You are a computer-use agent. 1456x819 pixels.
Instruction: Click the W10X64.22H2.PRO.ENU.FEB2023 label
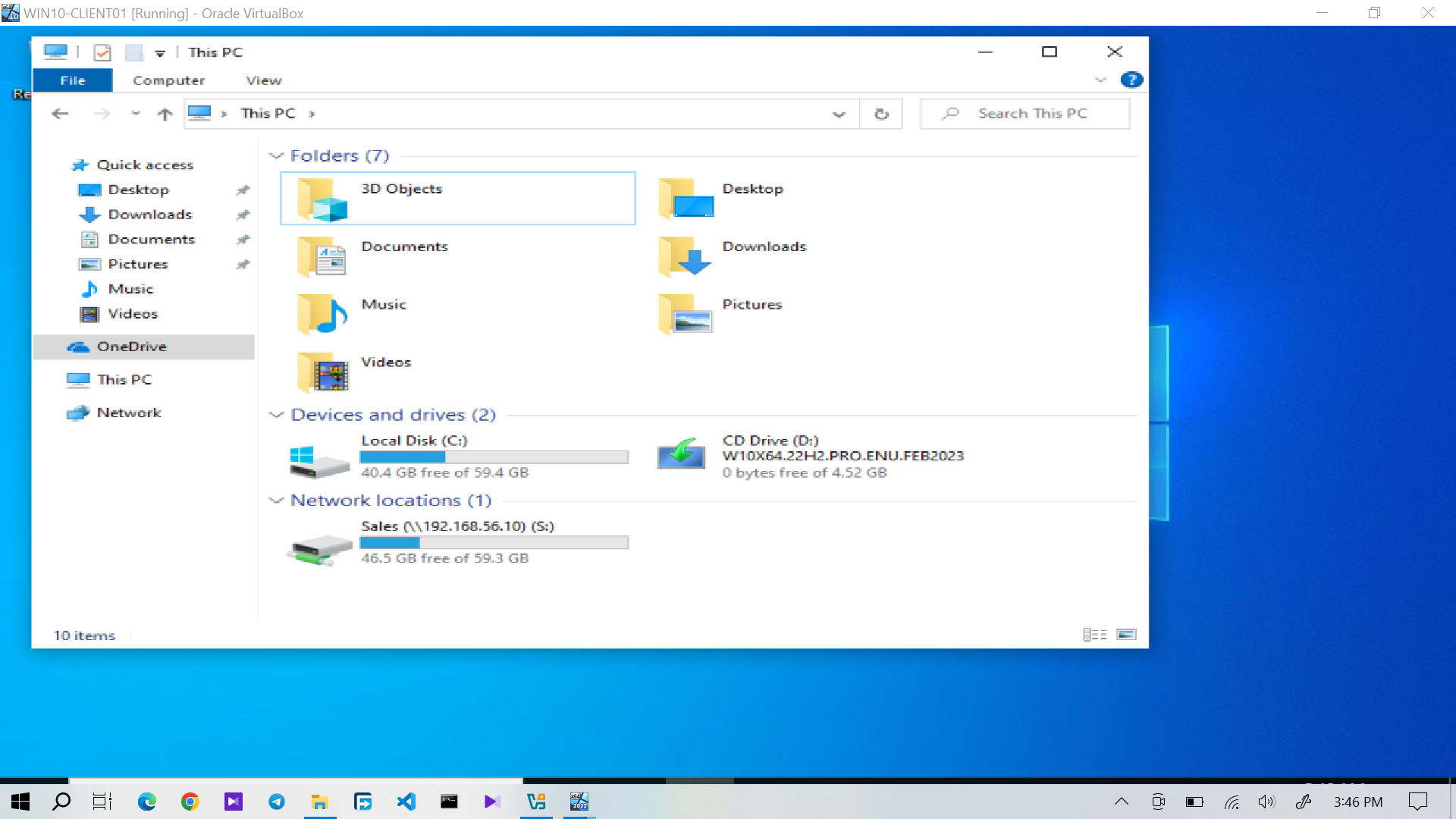843,456
